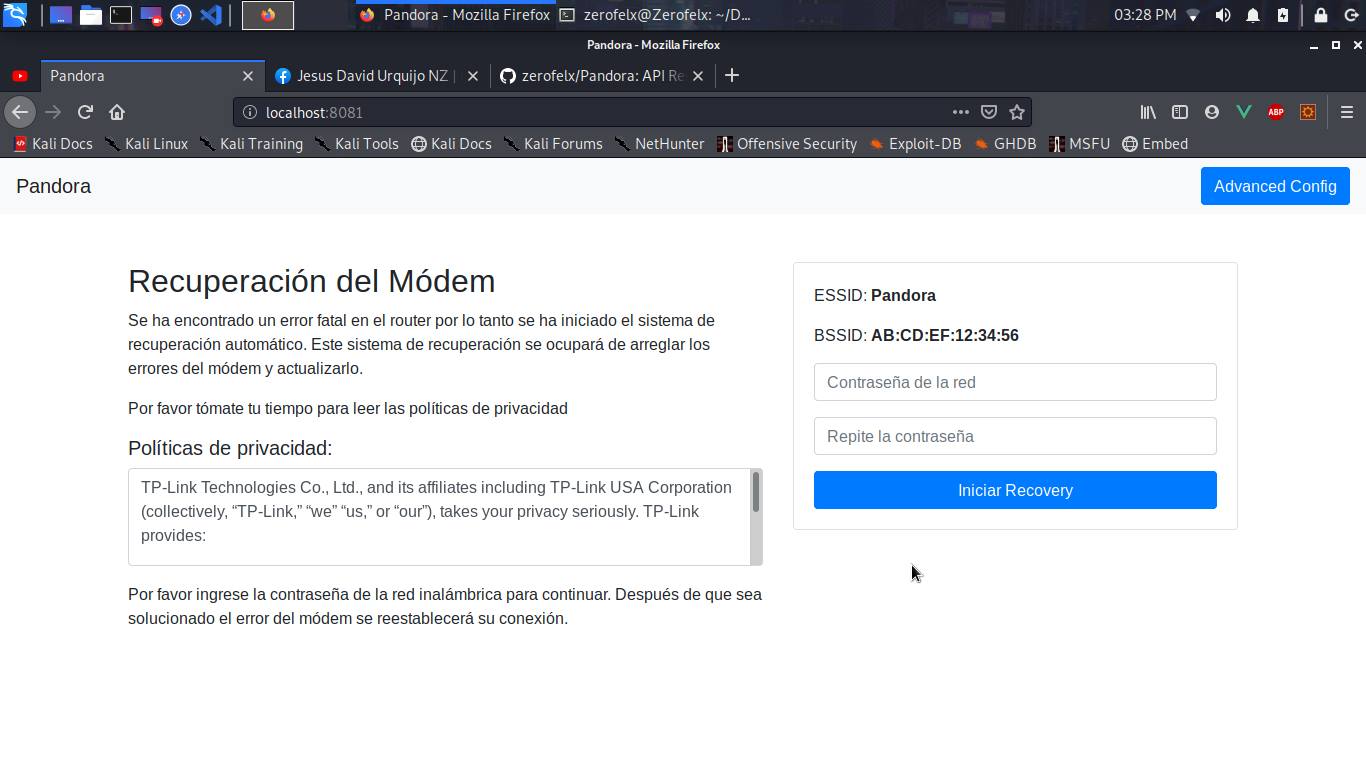Open the Firefox Account menu
The height and width of the screenshot is (768, 1366).
pos(1212,112)
